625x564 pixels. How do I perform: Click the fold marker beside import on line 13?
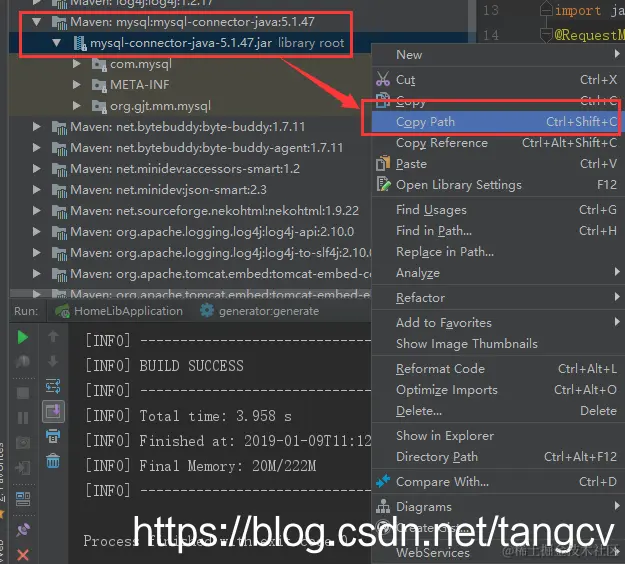[x=546, y=9]
